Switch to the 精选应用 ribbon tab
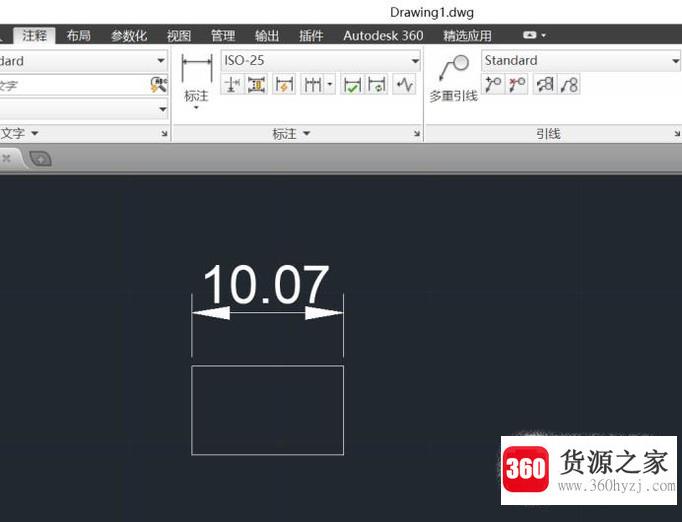 coord(467,36)
